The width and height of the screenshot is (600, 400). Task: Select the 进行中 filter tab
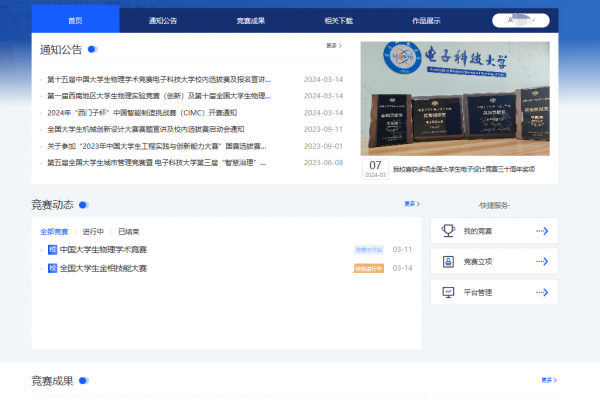[93, 232]
